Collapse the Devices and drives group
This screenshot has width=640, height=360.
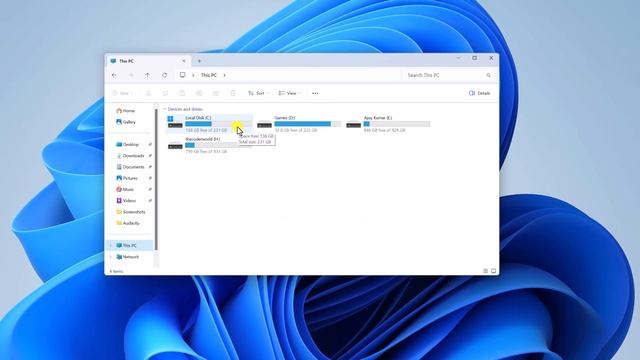pyautogui.click(x=164, y=109)
